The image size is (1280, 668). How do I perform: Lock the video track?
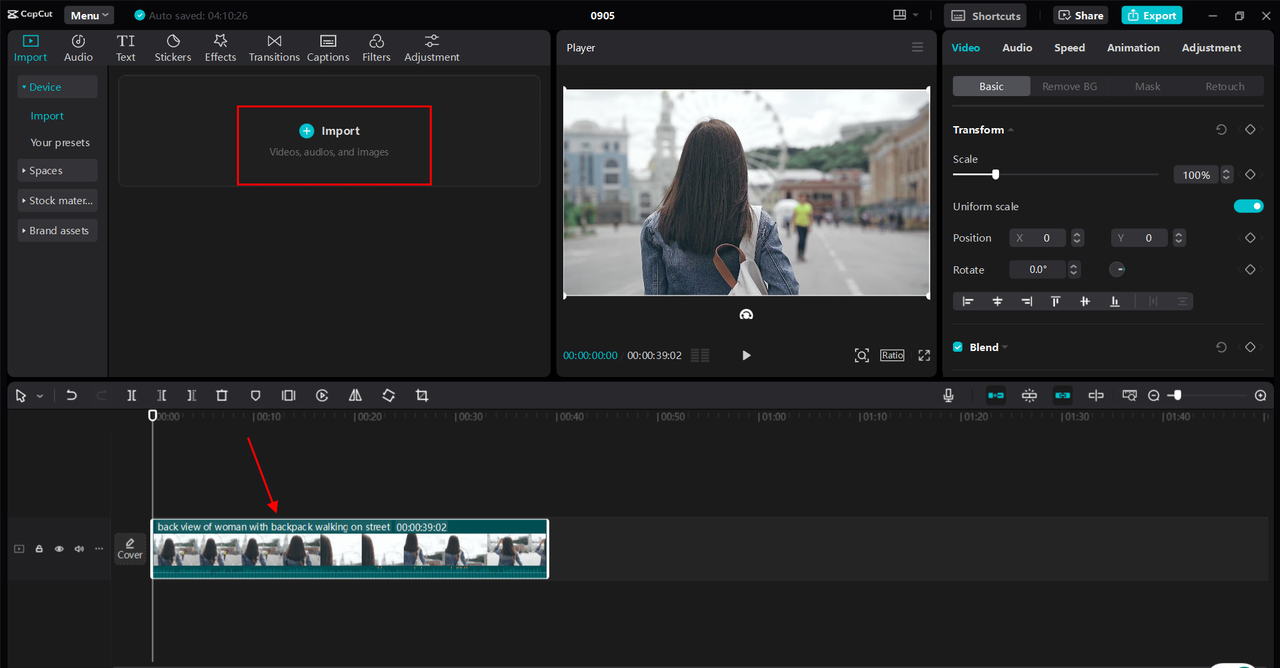(x=39, y=549)
